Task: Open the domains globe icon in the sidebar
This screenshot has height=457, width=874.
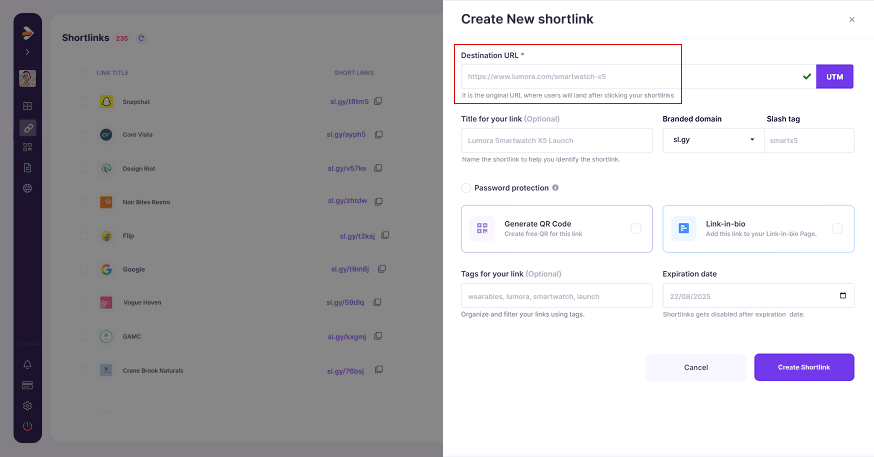Action: (x=27, y=188)
